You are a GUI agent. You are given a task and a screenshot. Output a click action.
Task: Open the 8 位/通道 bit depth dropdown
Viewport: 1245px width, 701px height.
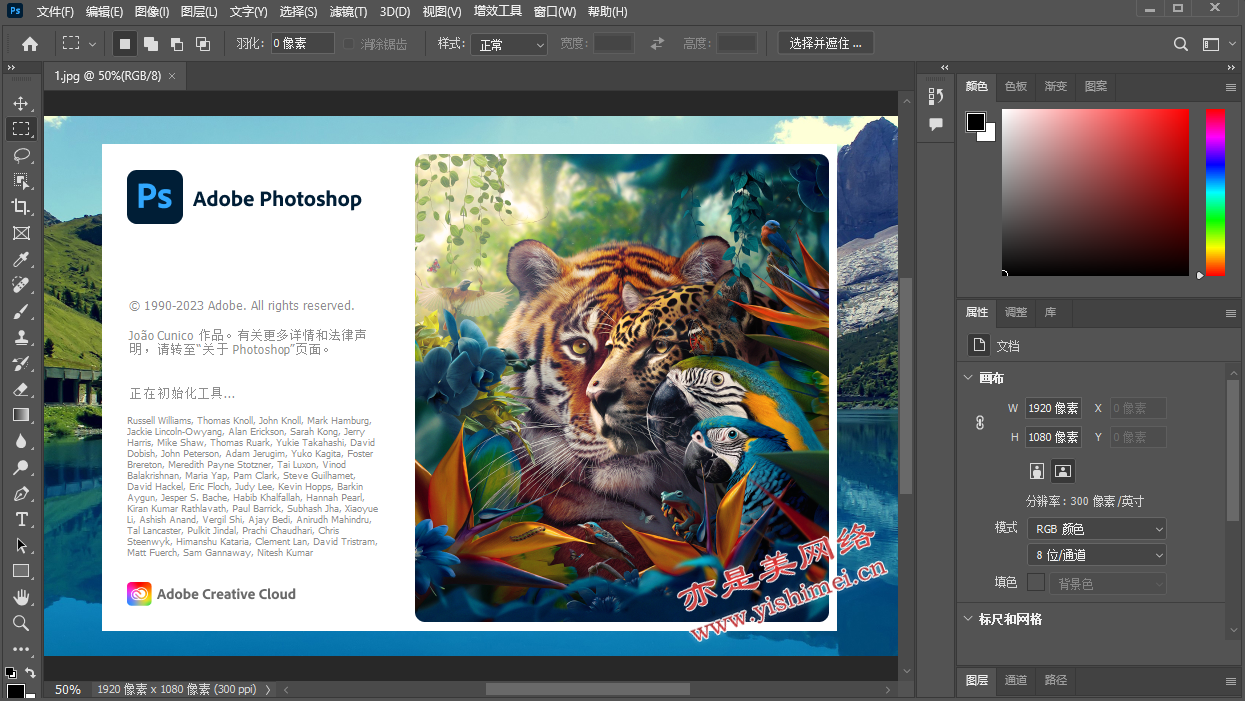(1097, 554)
